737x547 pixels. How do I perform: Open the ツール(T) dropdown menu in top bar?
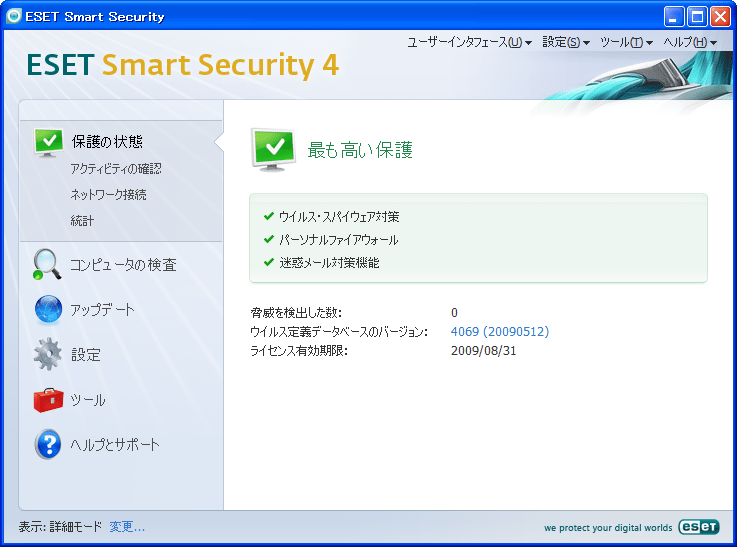point(627,42)
